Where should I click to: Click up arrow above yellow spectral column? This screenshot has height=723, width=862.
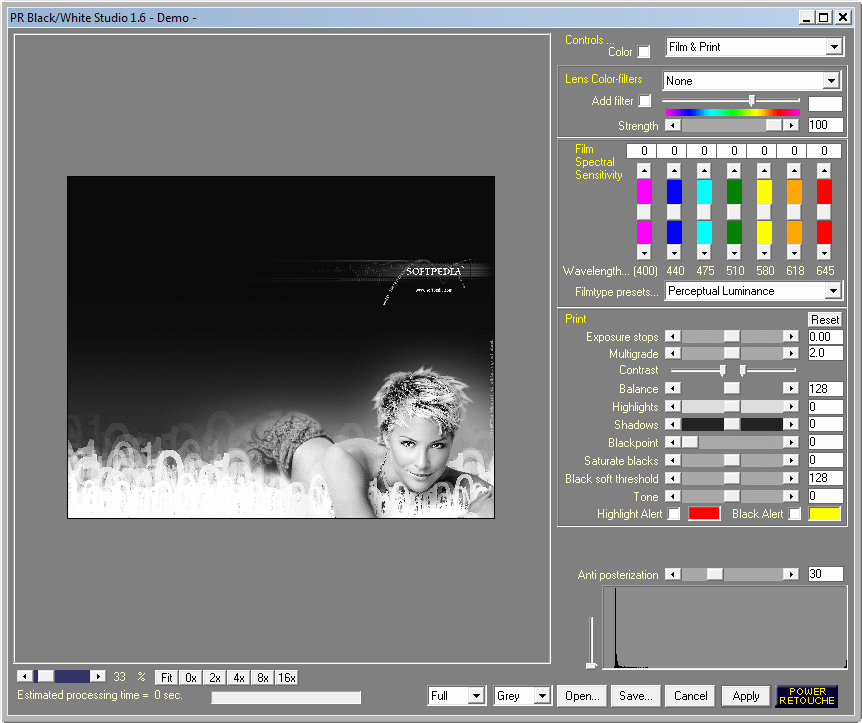[x=764, y=171]
